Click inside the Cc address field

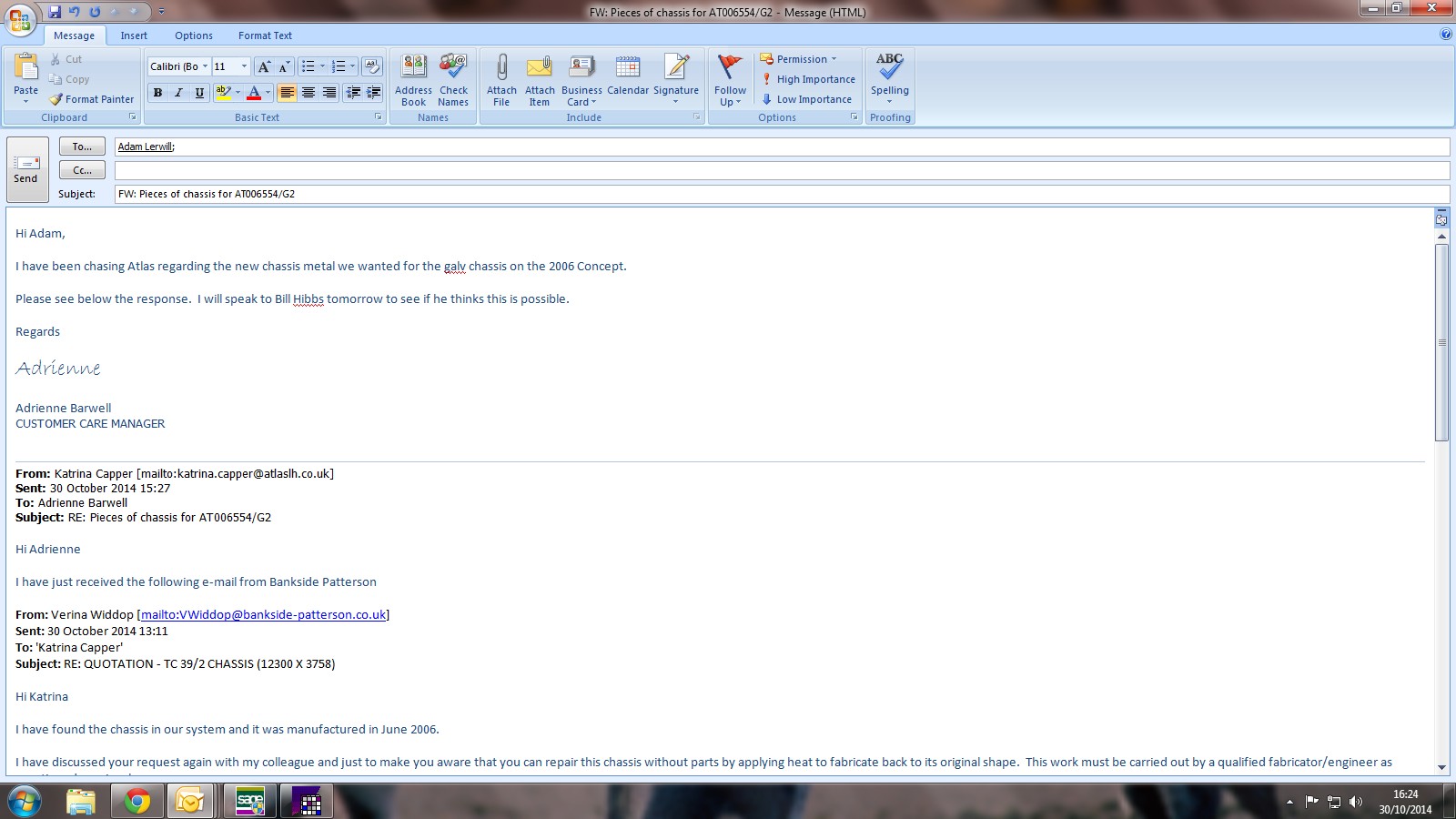781,170
